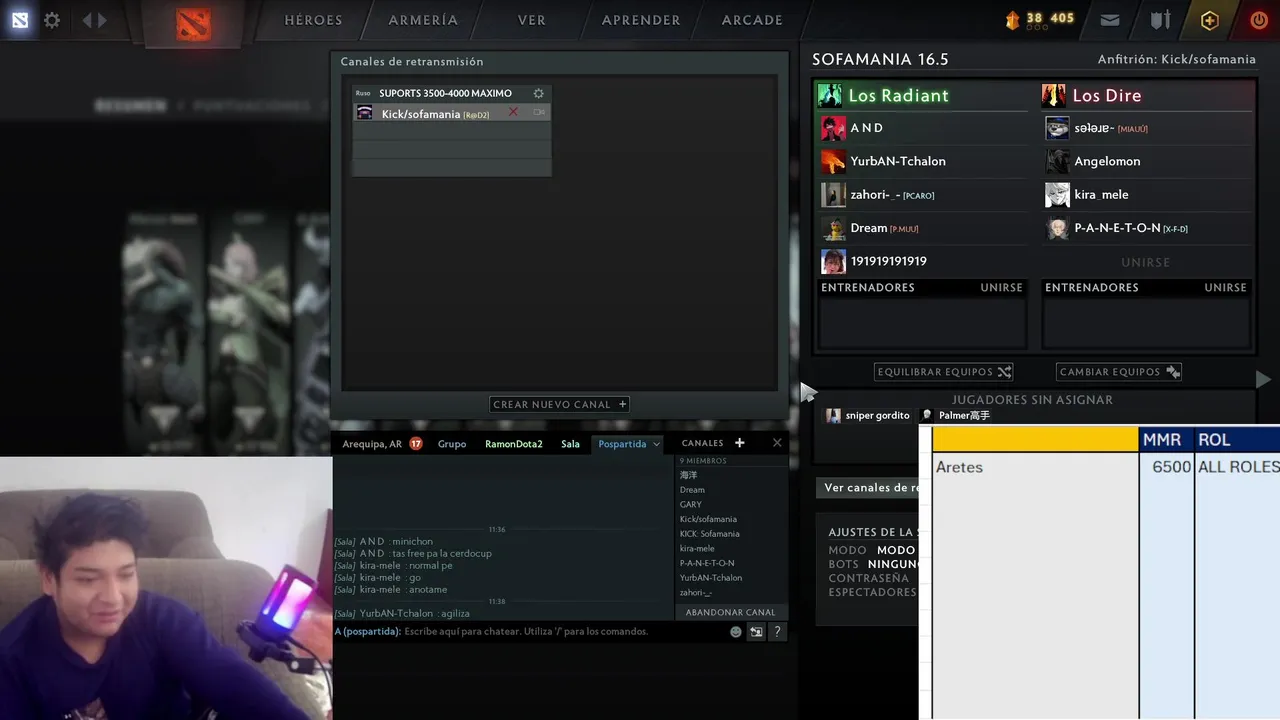
Task: Switch to Sala chat tab
Action: [x=570, y=444]
